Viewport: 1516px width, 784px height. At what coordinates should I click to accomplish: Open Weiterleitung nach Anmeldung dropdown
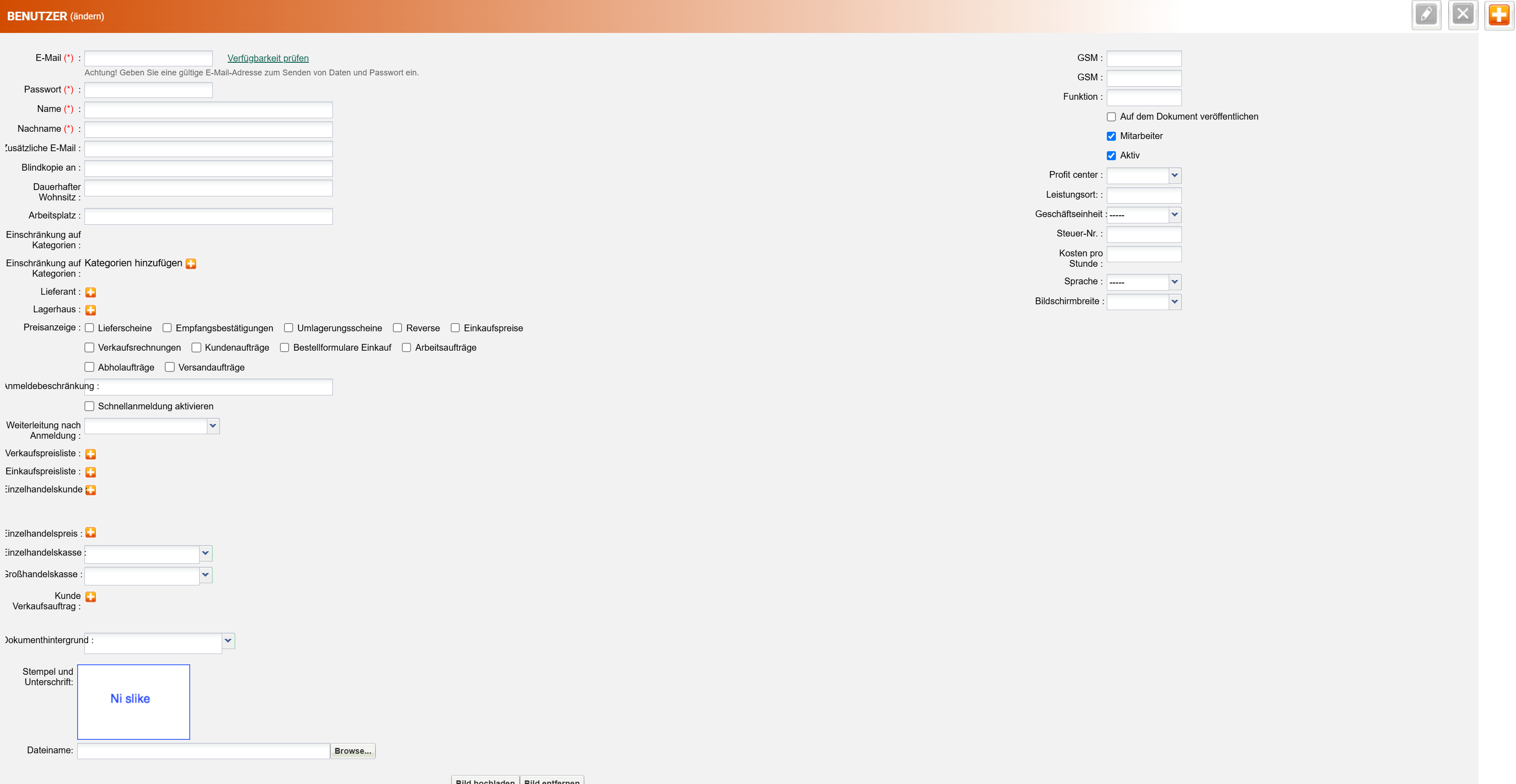point(213,426)
